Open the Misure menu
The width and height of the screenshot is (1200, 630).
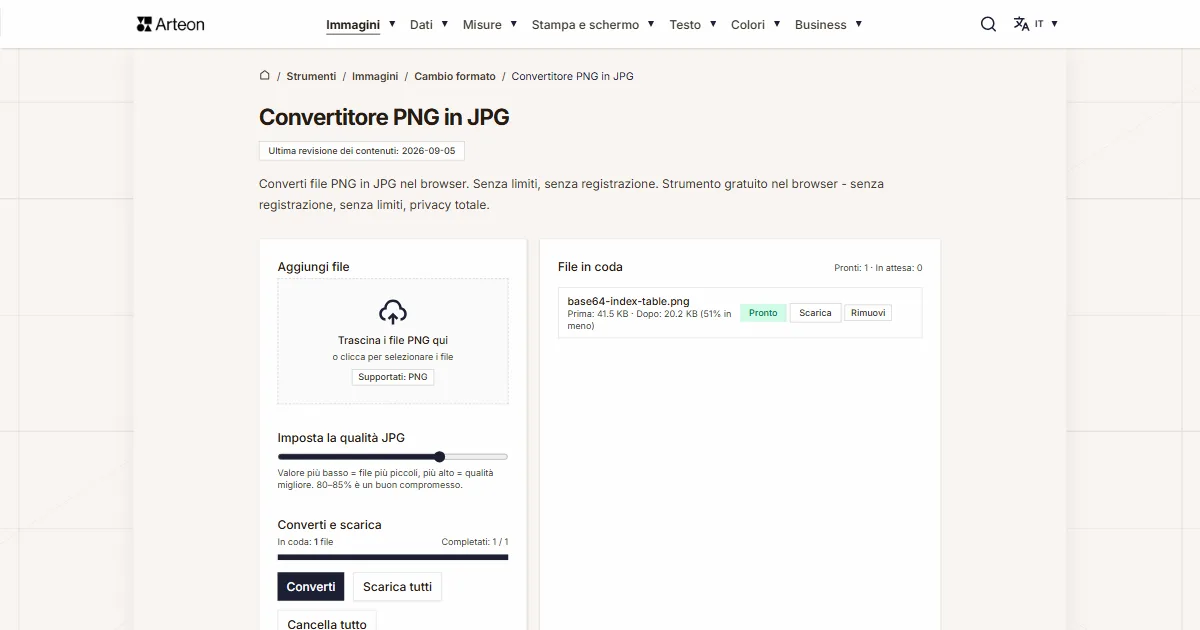(x=482, y=24)
